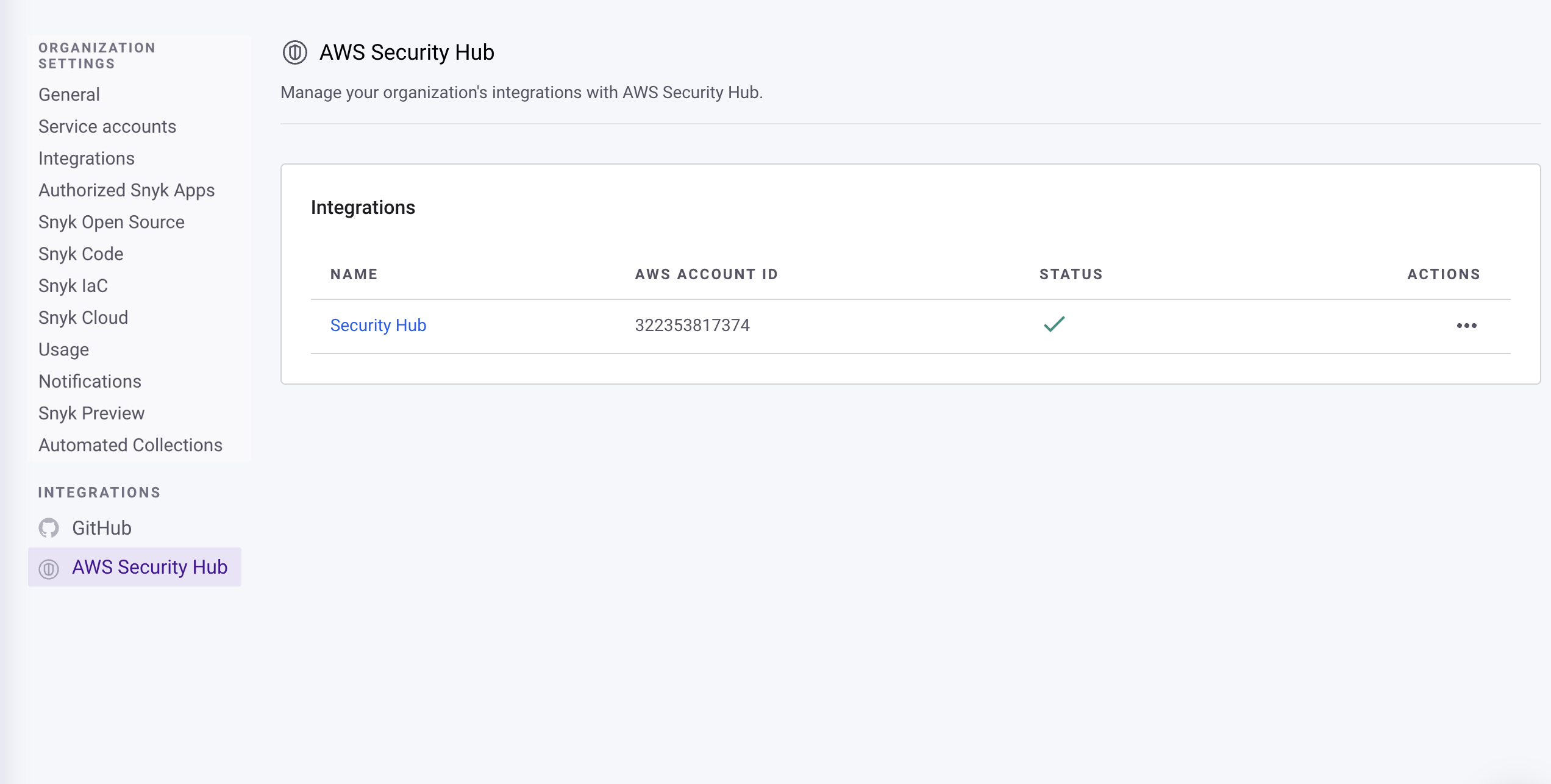The width and height of the screenshot is (1551, 784).
Task: Select GitHub under Integrations
Action: point(101,528)
